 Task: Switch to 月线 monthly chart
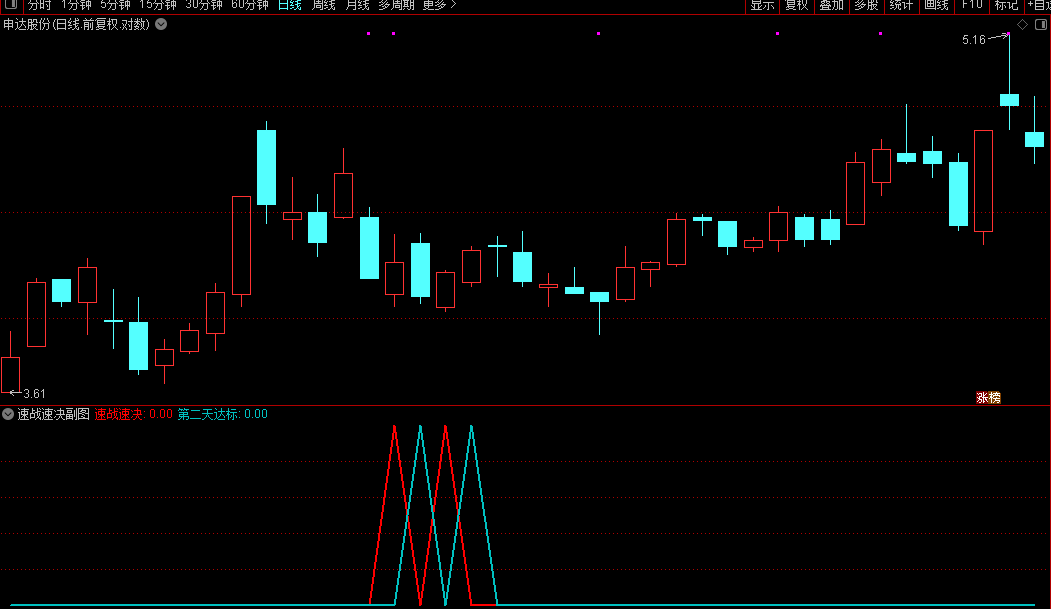pos(357,5)
